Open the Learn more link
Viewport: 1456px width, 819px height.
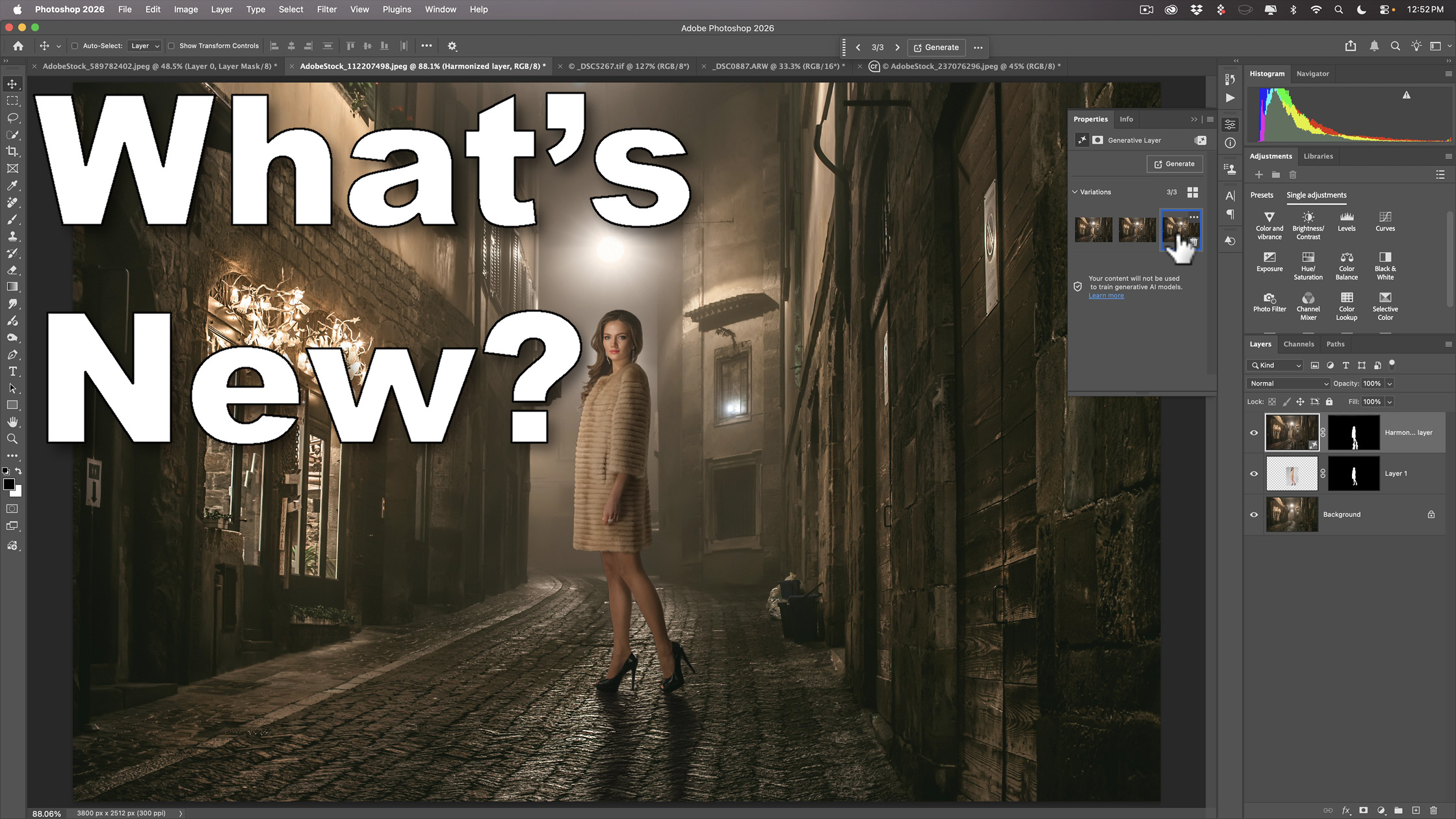1106,295
